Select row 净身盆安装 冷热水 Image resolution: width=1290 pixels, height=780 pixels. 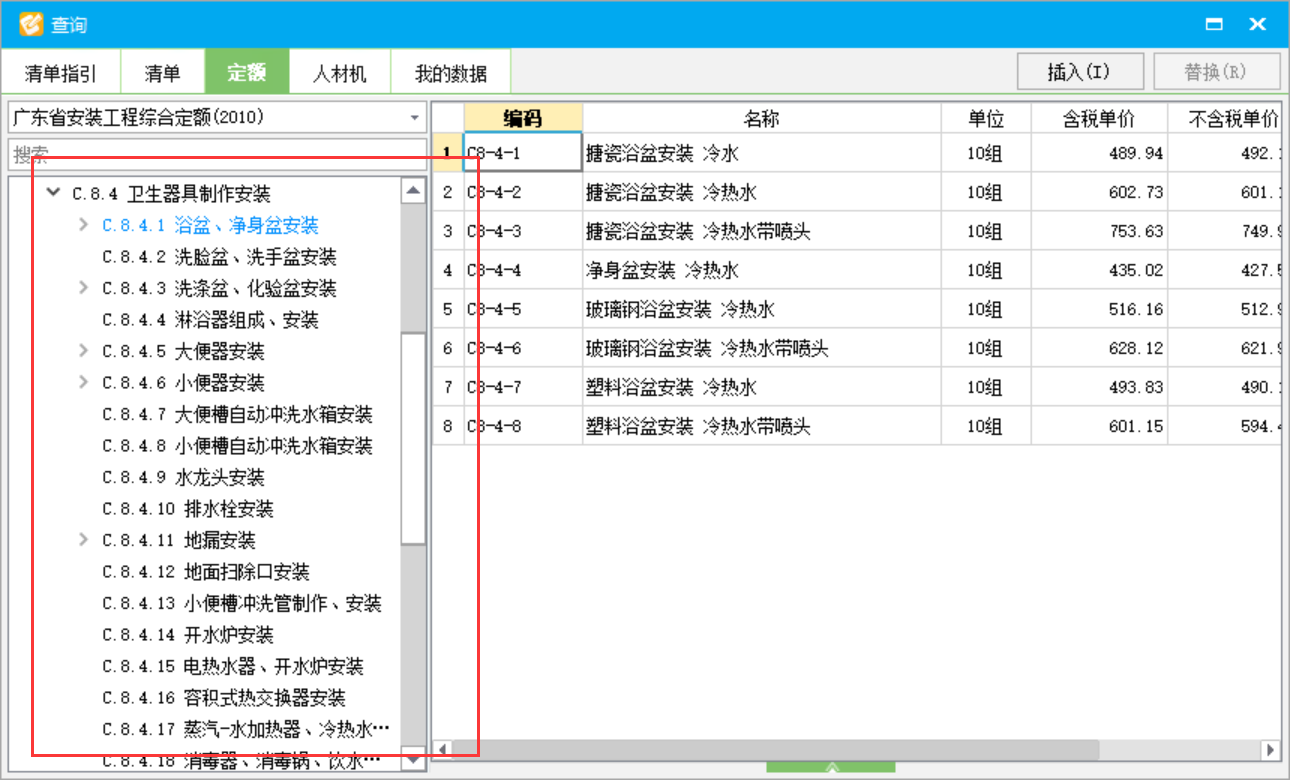(x=762, y=270)
